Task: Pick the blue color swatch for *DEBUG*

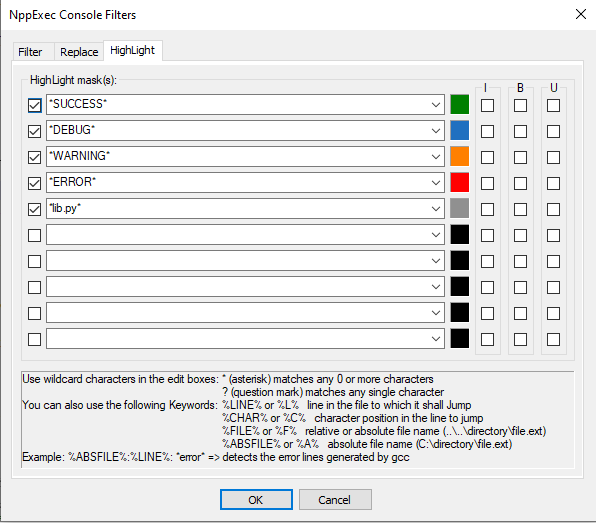Action: pyautogui.click(x=460, y=130)
